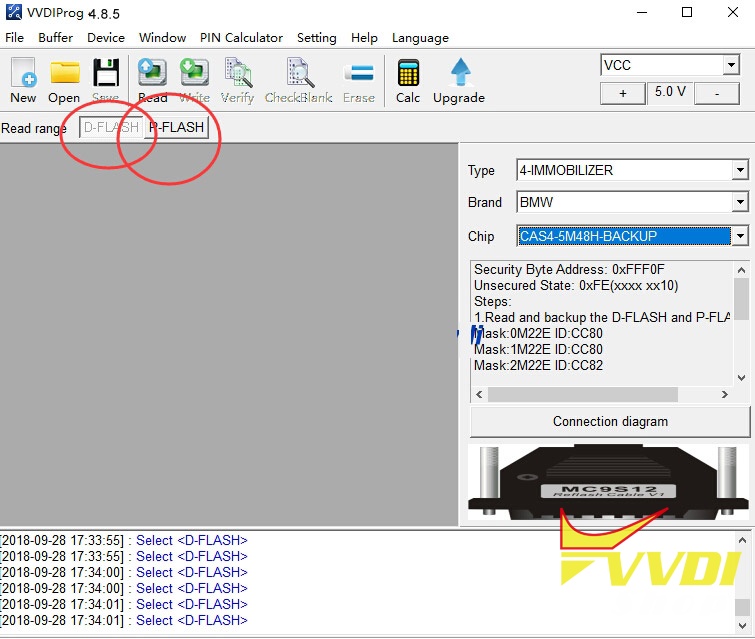Click the info panel scroll down arrow
Image resolution: width=755 pixels, height=639 pixels.
tap(741, 378)
